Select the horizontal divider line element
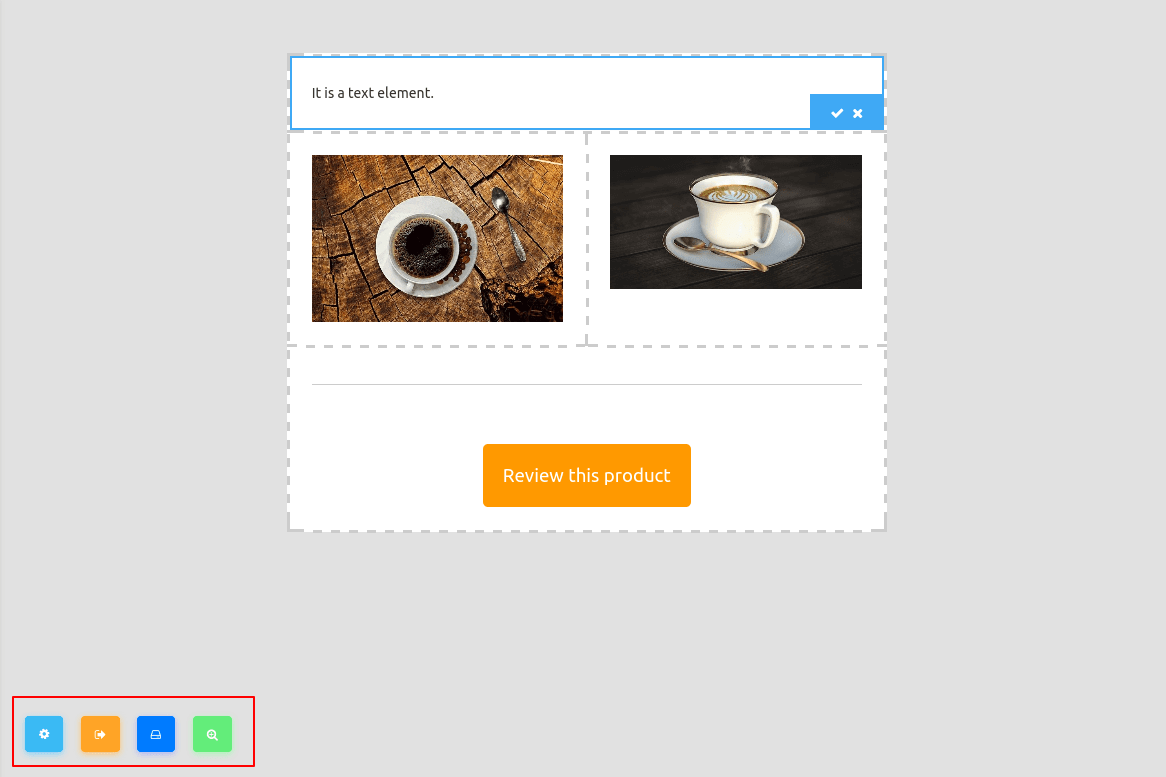Viewport: 1166px width, 777px height. (587, 384)
